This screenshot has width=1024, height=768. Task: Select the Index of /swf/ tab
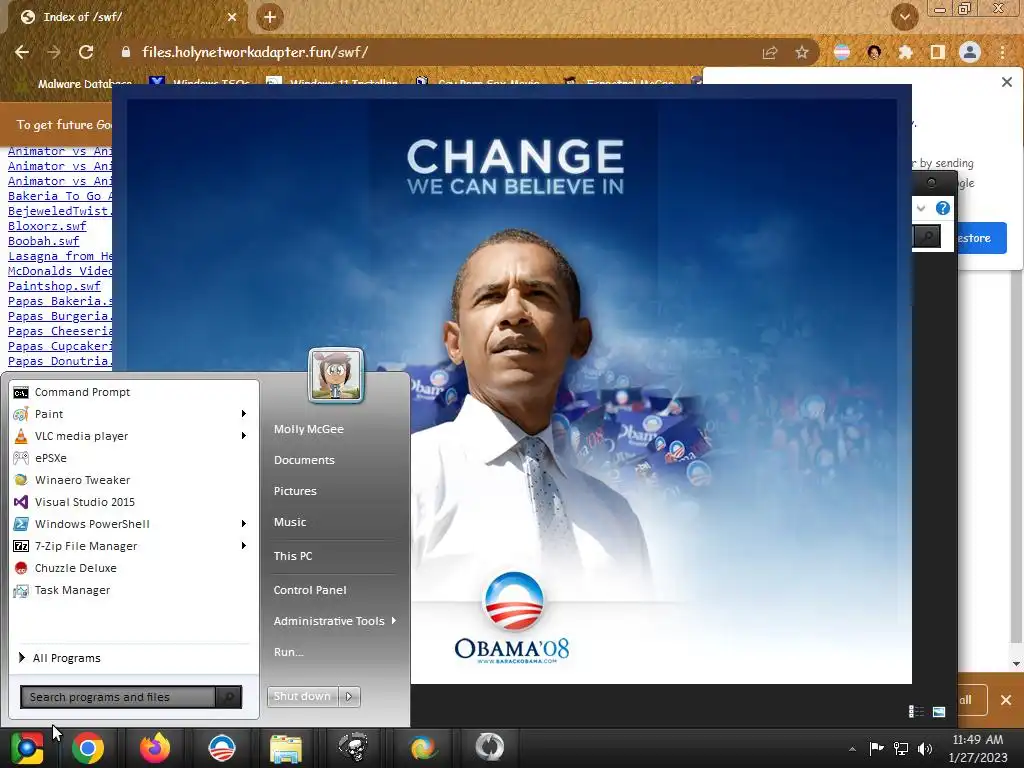click(x=128, y=17)
